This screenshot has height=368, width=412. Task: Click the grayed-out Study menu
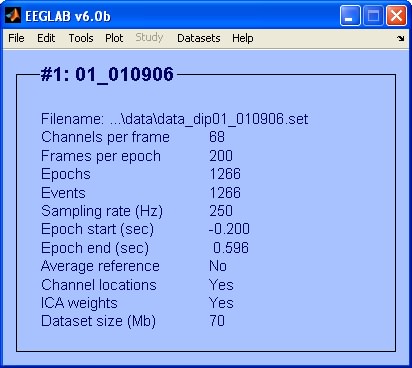pos(149,37)
